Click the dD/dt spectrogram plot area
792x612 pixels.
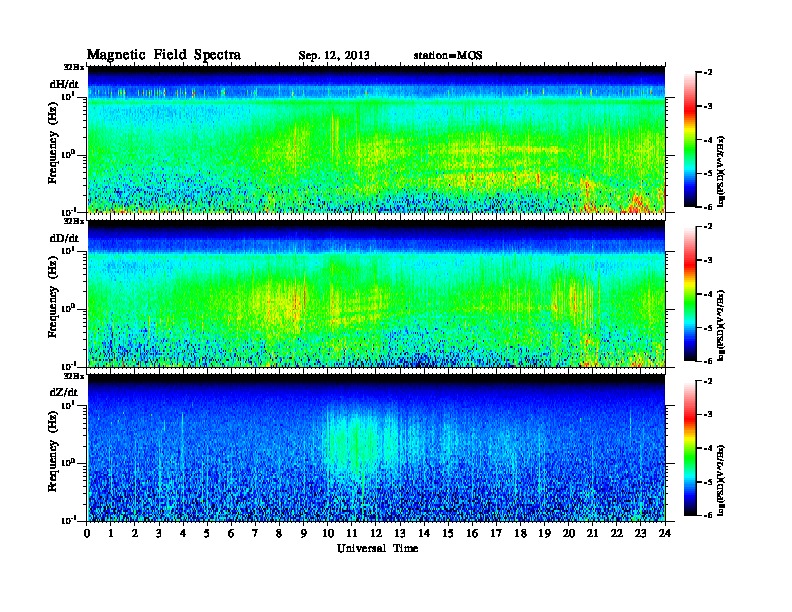click(x=376, y=294)
